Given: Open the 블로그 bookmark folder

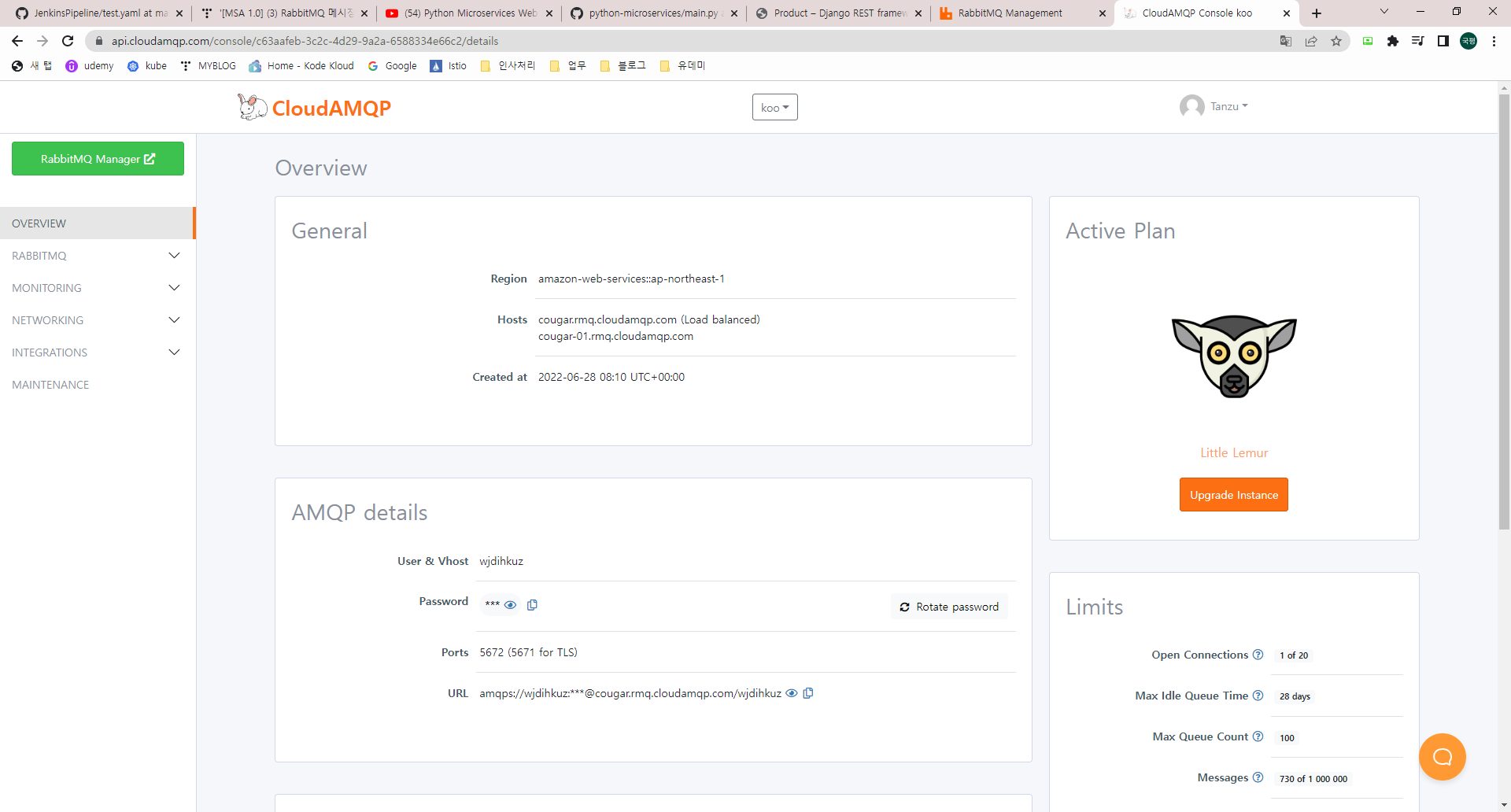Looking at the screenshot, I should 623,66.
